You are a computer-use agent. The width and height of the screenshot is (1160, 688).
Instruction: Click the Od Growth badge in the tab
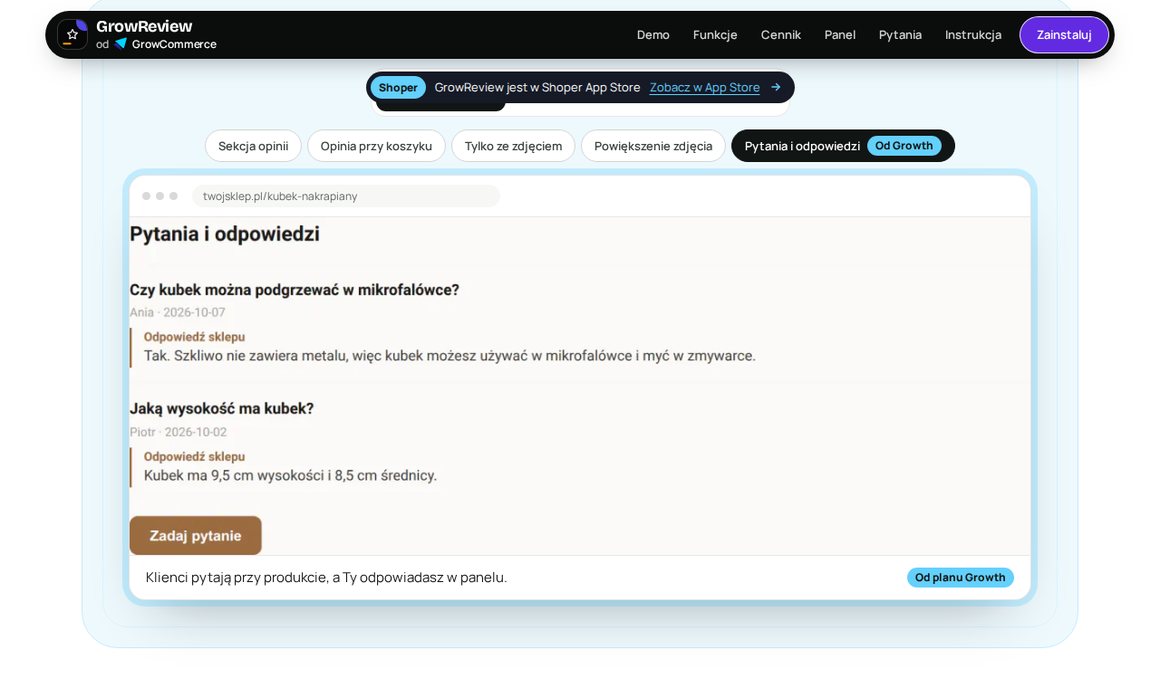(903, 146)
